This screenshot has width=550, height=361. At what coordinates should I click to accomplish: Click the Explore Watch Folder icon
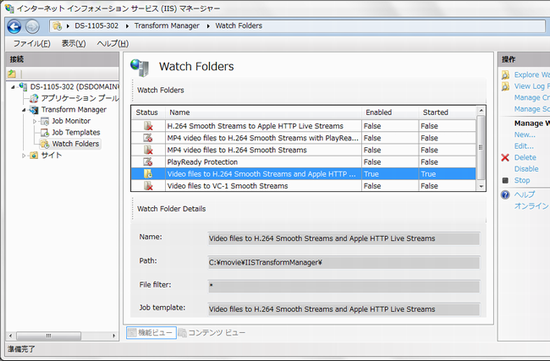[x=505, y=75]
